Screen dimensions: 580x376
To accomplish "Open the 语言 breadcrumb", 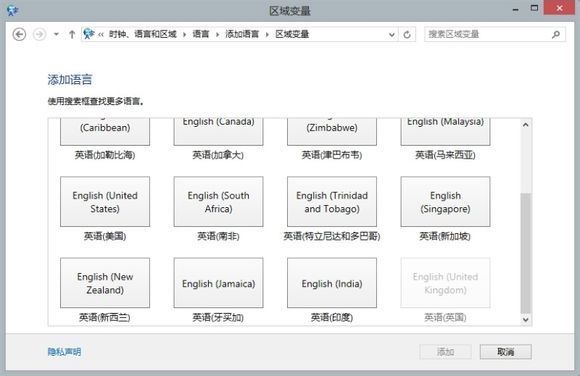I will 201,34.
